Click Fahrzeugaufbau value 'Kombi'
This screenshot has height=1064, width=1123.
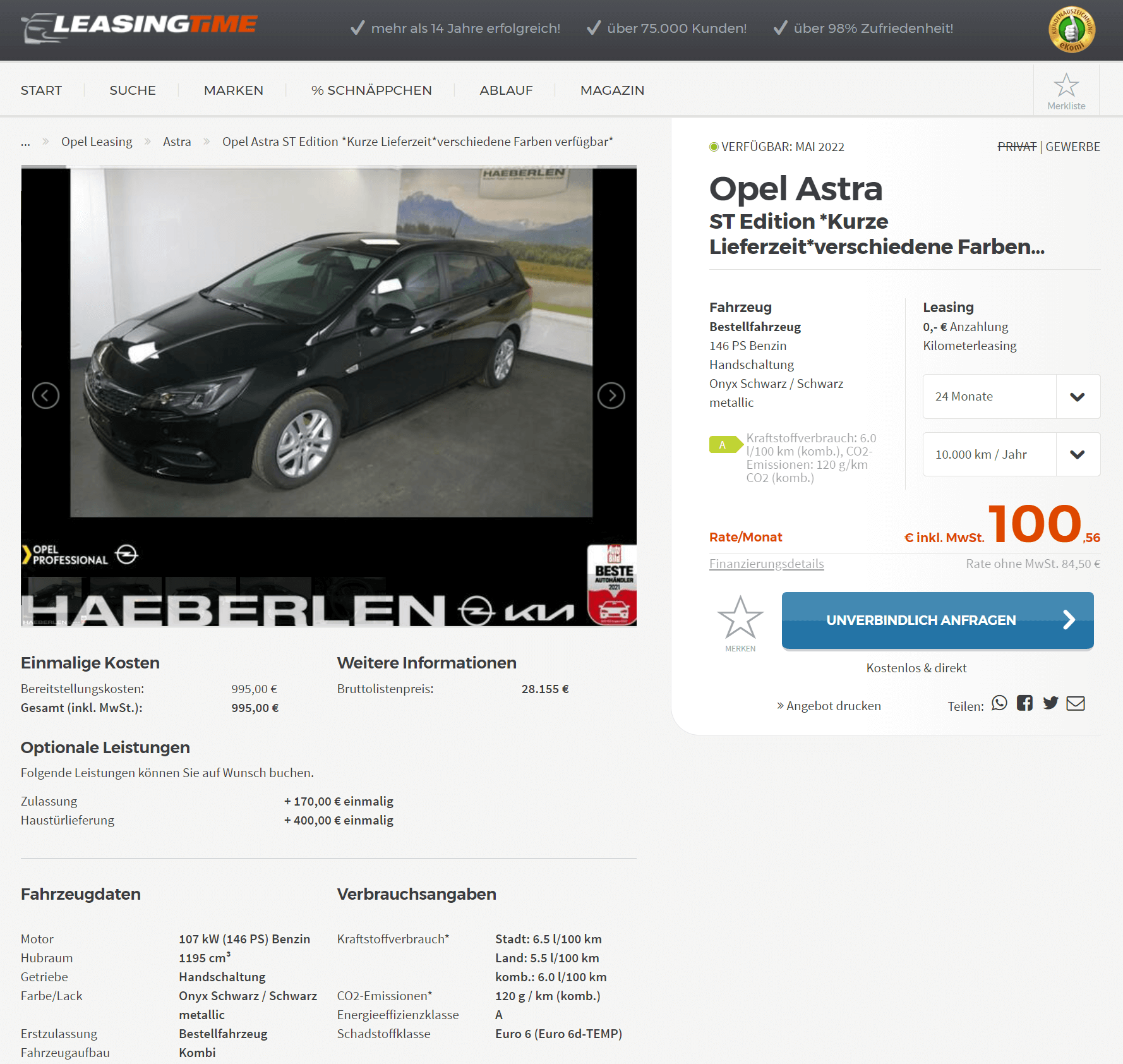pyautogui.click(x=197, y=1053)
